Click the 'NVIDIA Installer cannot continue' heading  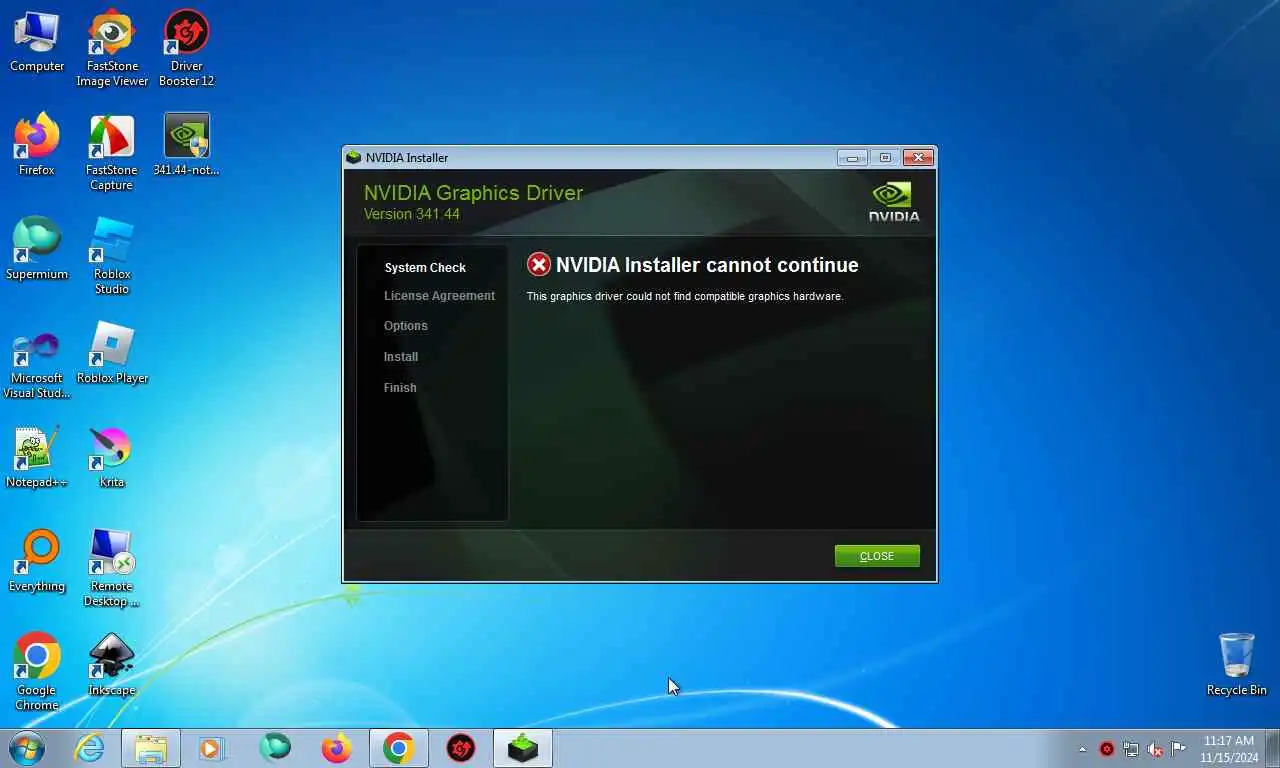(707, 265)
